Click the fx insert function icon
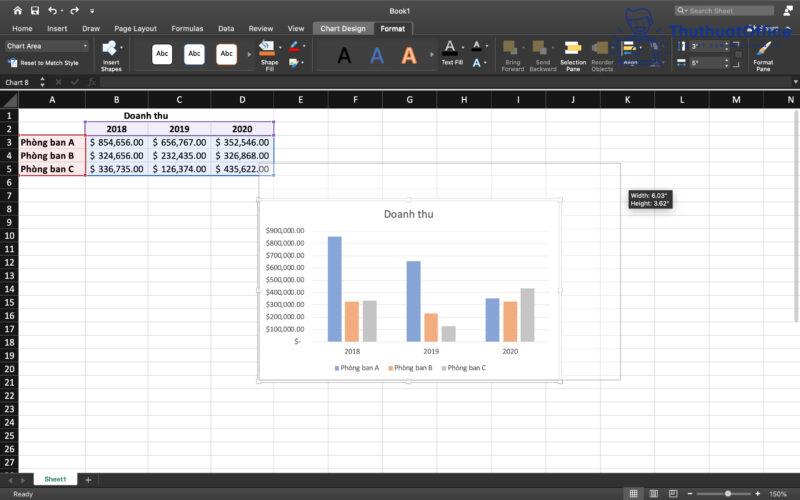 (x=91, y=82)
